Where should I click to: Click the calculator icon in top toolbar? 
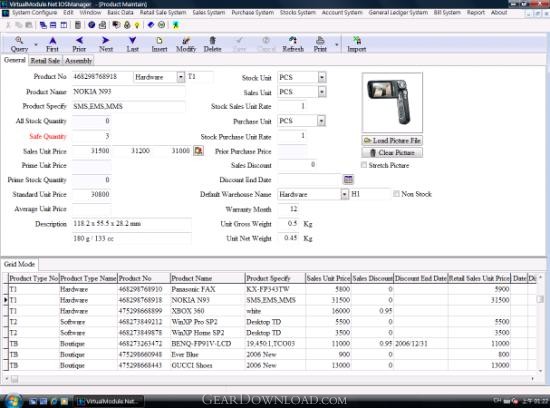point(78,25)
